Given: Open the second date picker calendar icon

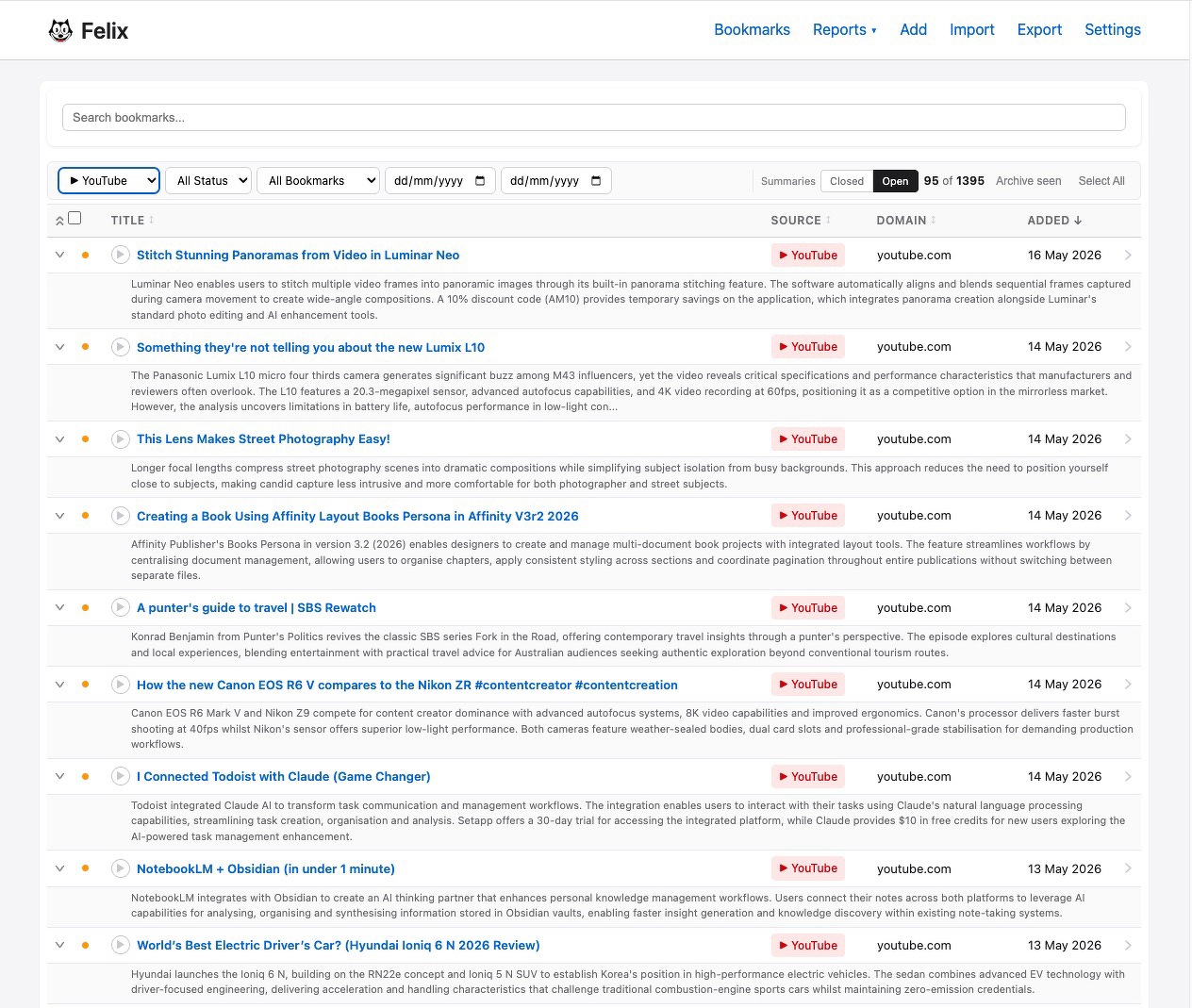Looking at the screenshot, I should click(x=596, y=181).
